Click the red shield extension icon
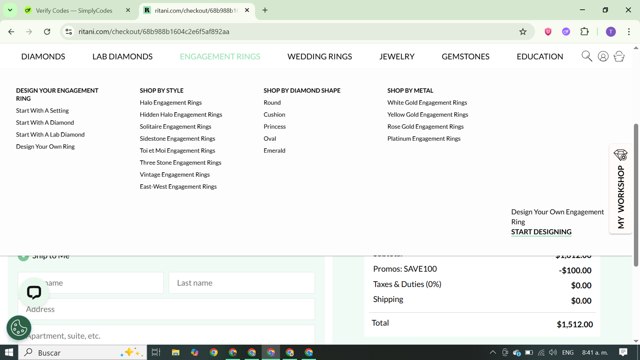The image size is (640, 360). (548, 31)
